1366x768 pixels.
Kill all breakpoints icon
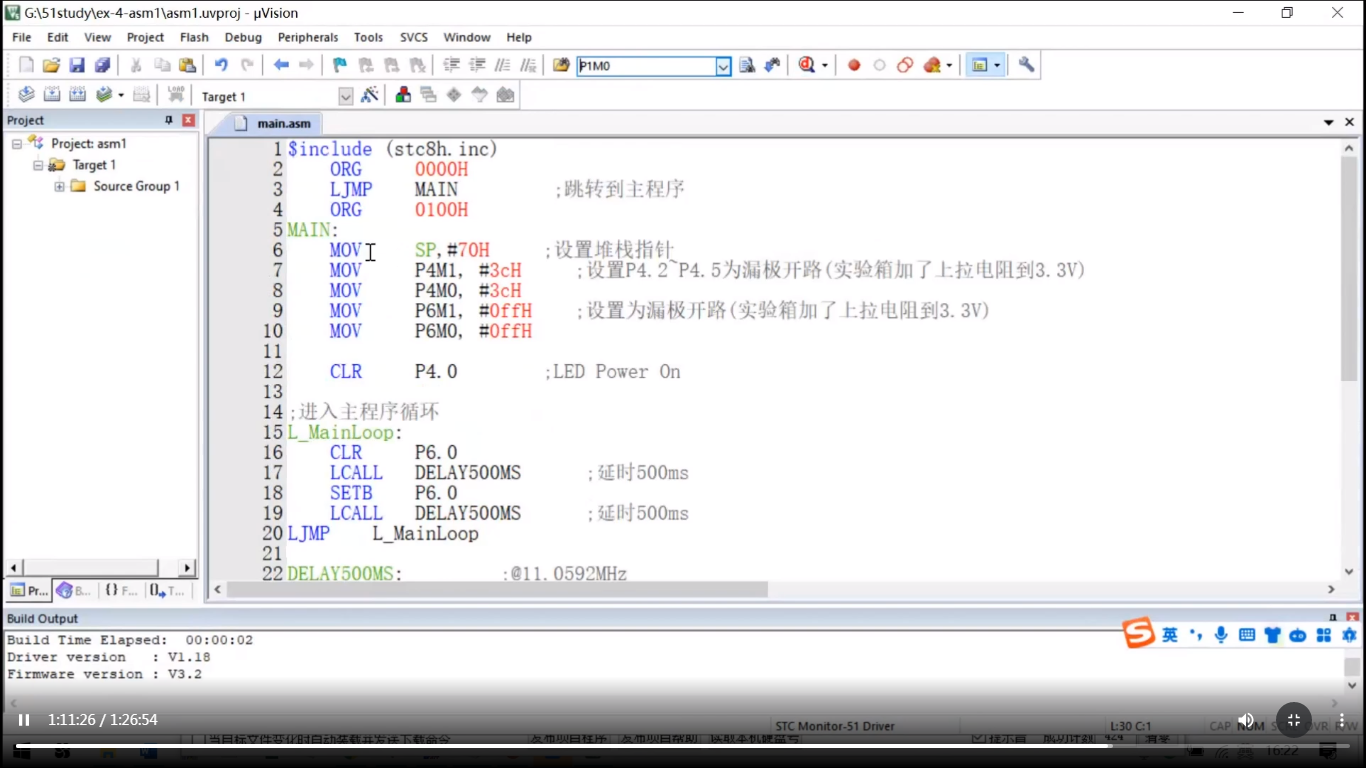pyautogui.click(x=931, y=65)
